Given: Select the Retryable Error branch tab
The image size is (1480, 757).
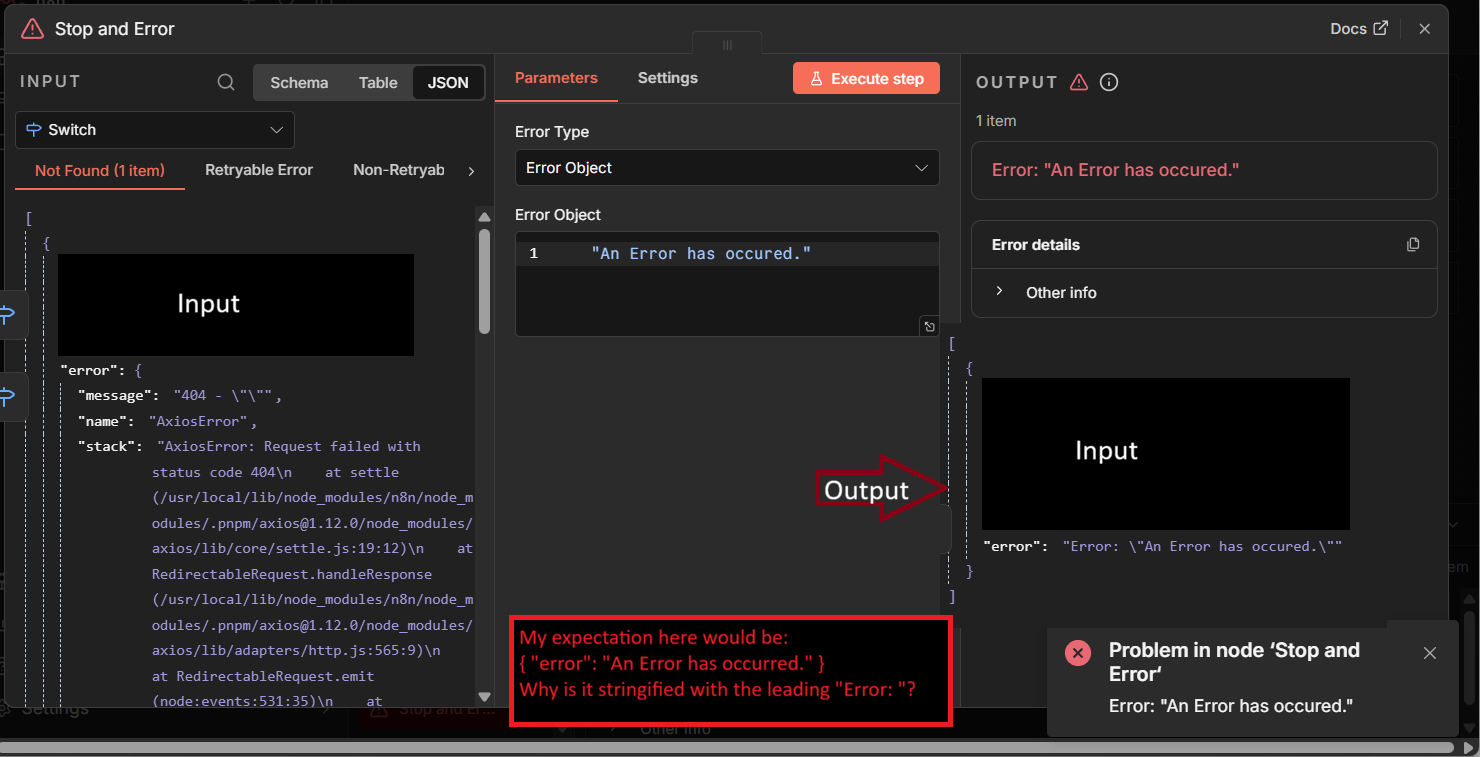Looking at the screenshot, I should pyautogui.click(x=259, y=170).
